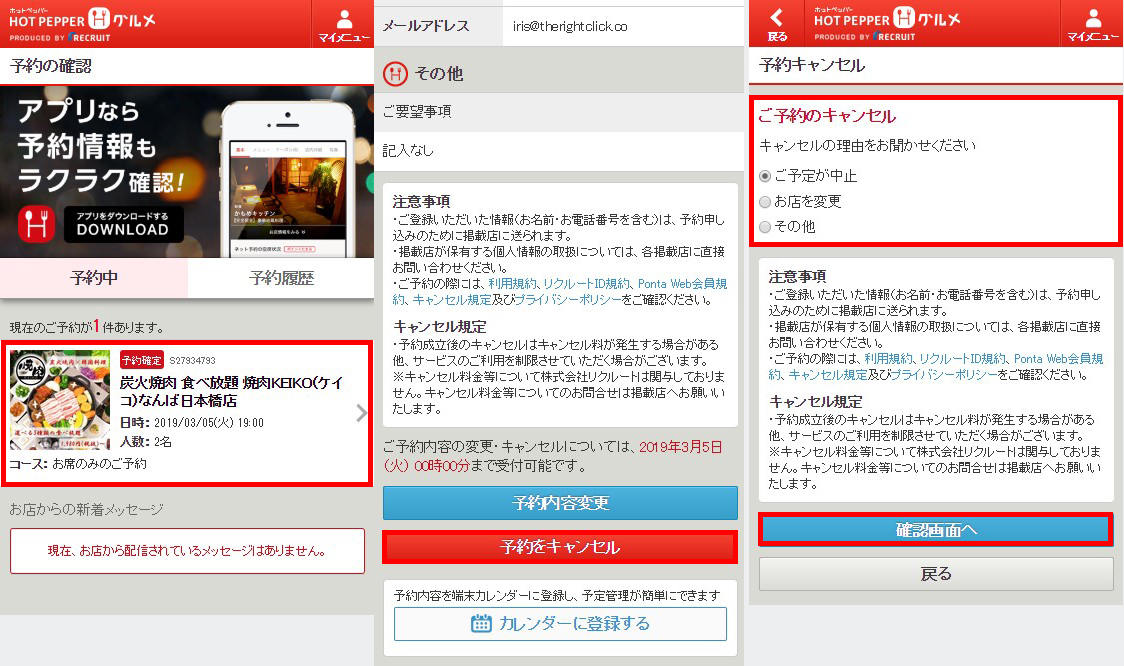Screen dimensions: 1124x666
Task: Open My Menu in the left panel header
Action: [x=343, y=24]
